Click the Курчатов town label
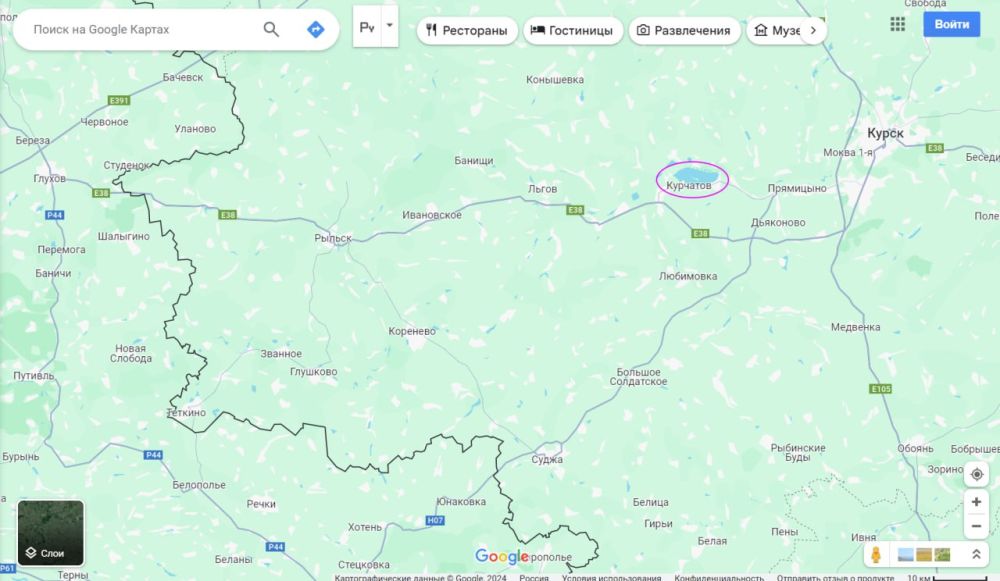The image size is (1000, 581). click(689, 186)
